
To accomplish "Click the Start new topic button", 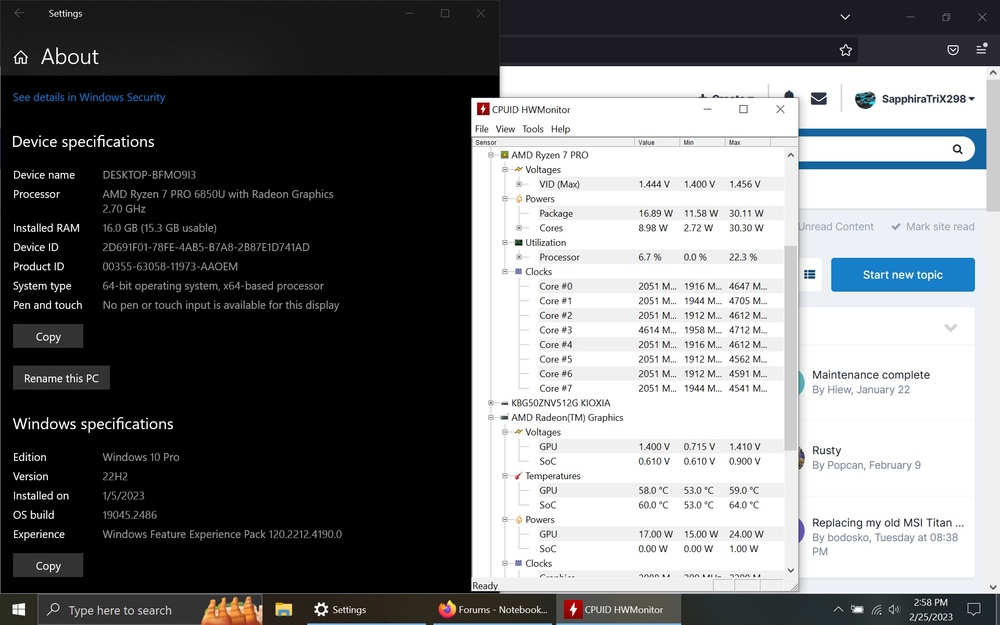I will (x=902, y=275).
